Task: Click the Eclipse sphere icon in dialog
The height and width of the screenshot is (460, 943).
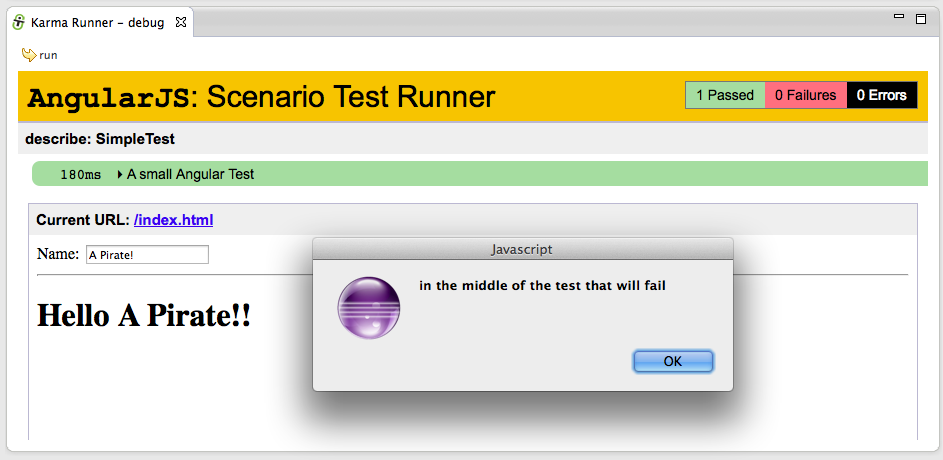Action: (370, 307)
